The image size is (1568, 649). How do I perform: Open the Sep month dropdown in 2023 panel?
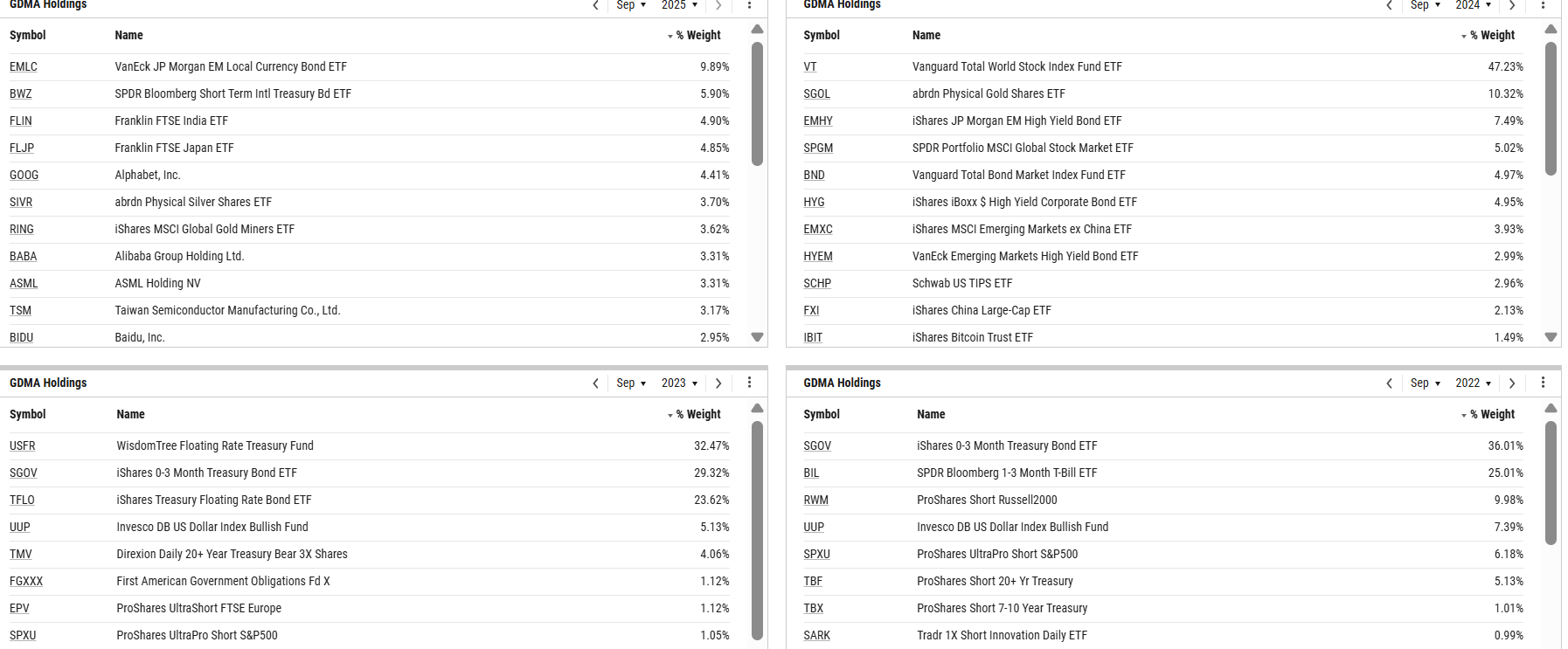pyautogui.click(x=631, y=383)
